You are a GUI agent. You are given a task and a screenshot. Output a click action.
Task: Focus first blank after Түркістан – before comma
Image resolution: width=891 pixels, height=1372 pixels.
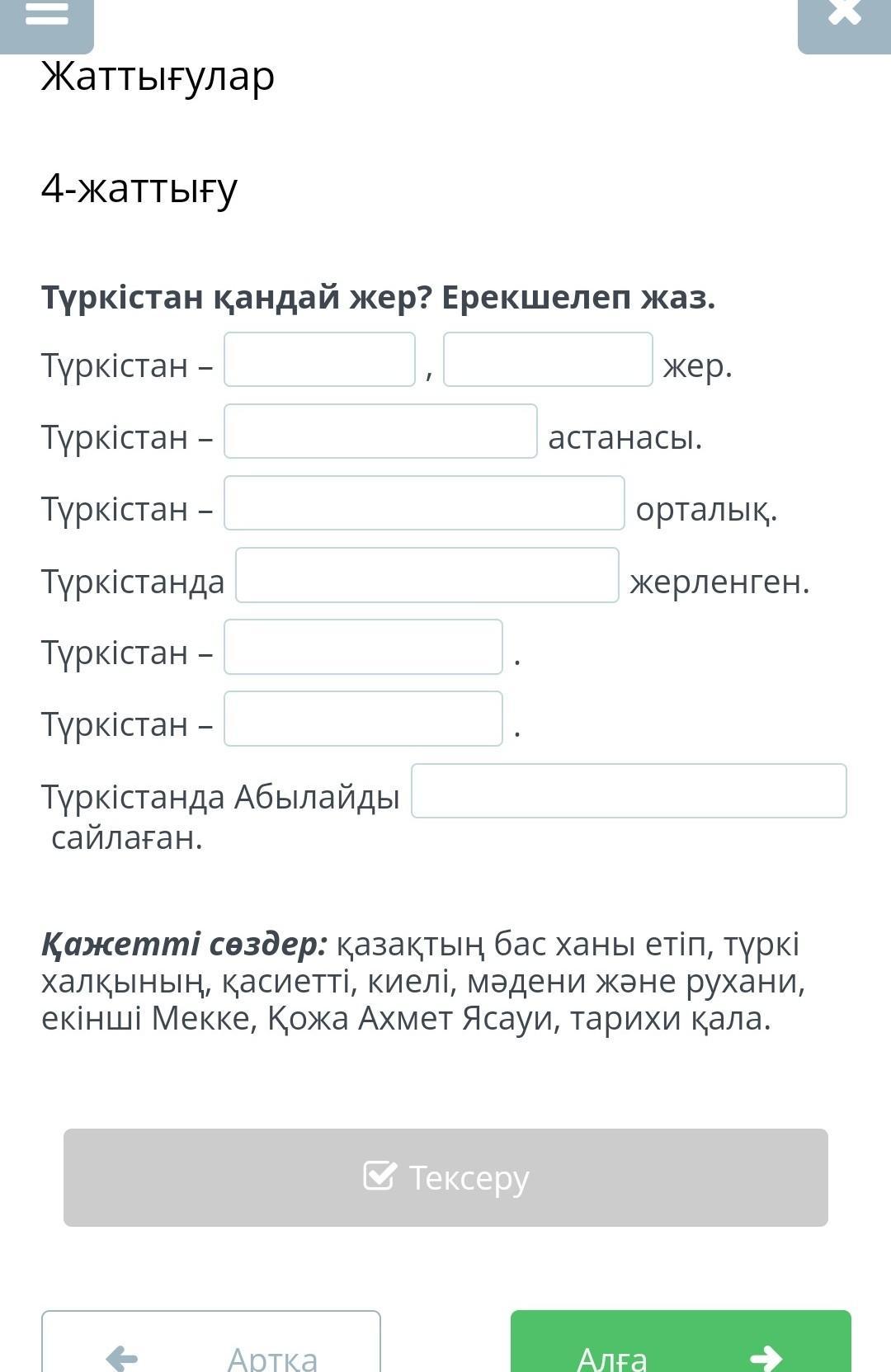tap(319, 360)
